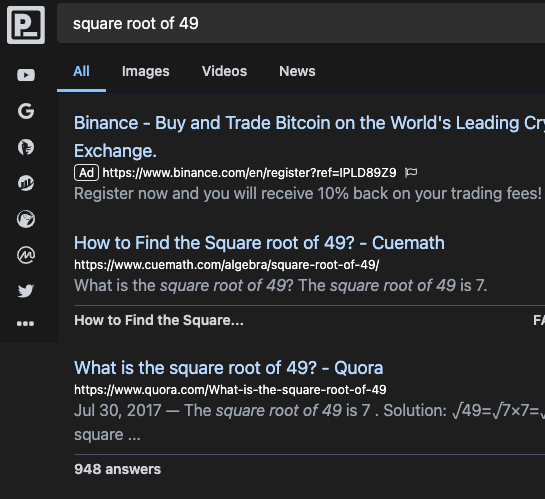The image size is (545, 499).
Task: Open the Binance Buy and Trade Bitcoin ad link
Action: click(x=309, y=137)
